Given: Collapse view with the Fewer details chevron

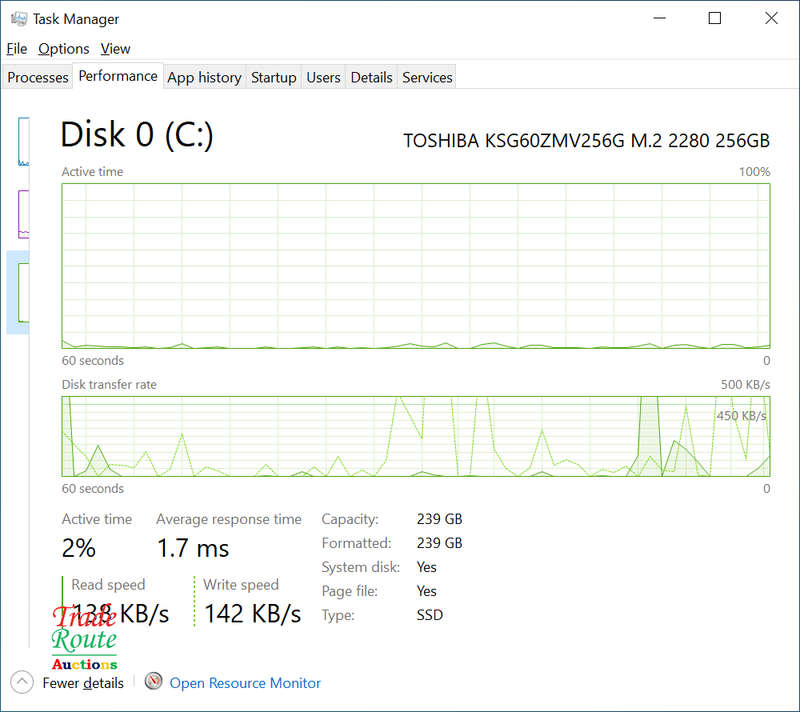Looking at the screenshot, I should tap(22, 682).
